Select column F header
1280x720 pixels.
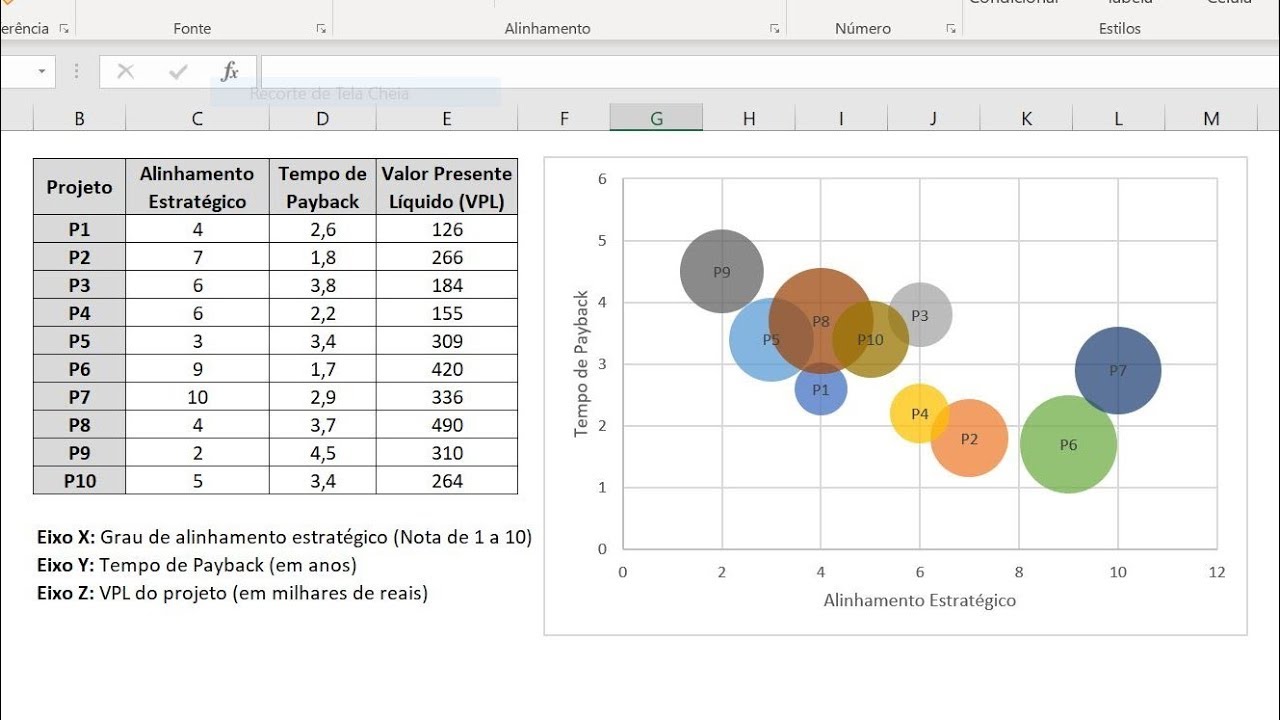564,119
